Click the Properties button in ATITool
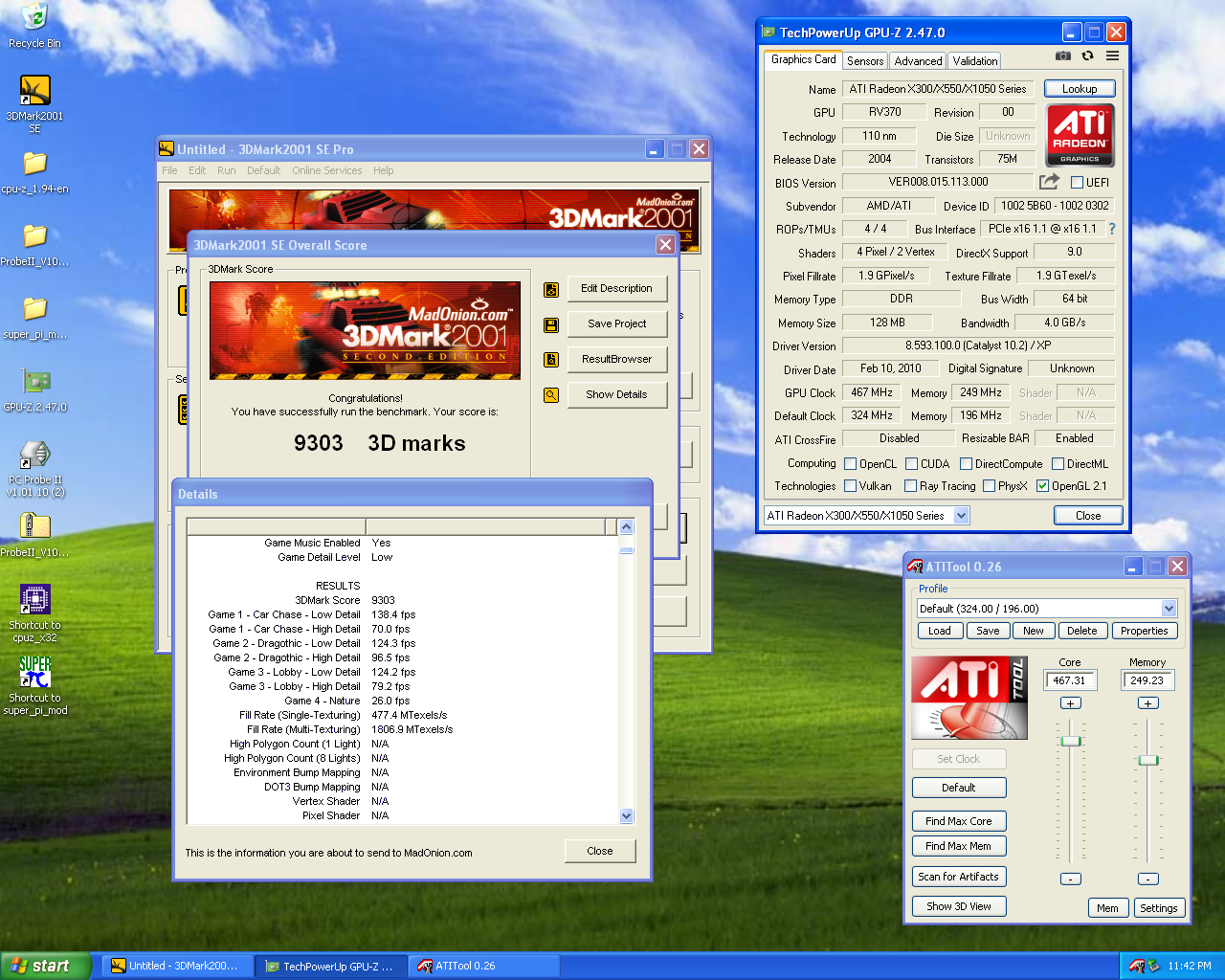Image resolution: width=1225 pixels, height=980 pixels. 1144,631
